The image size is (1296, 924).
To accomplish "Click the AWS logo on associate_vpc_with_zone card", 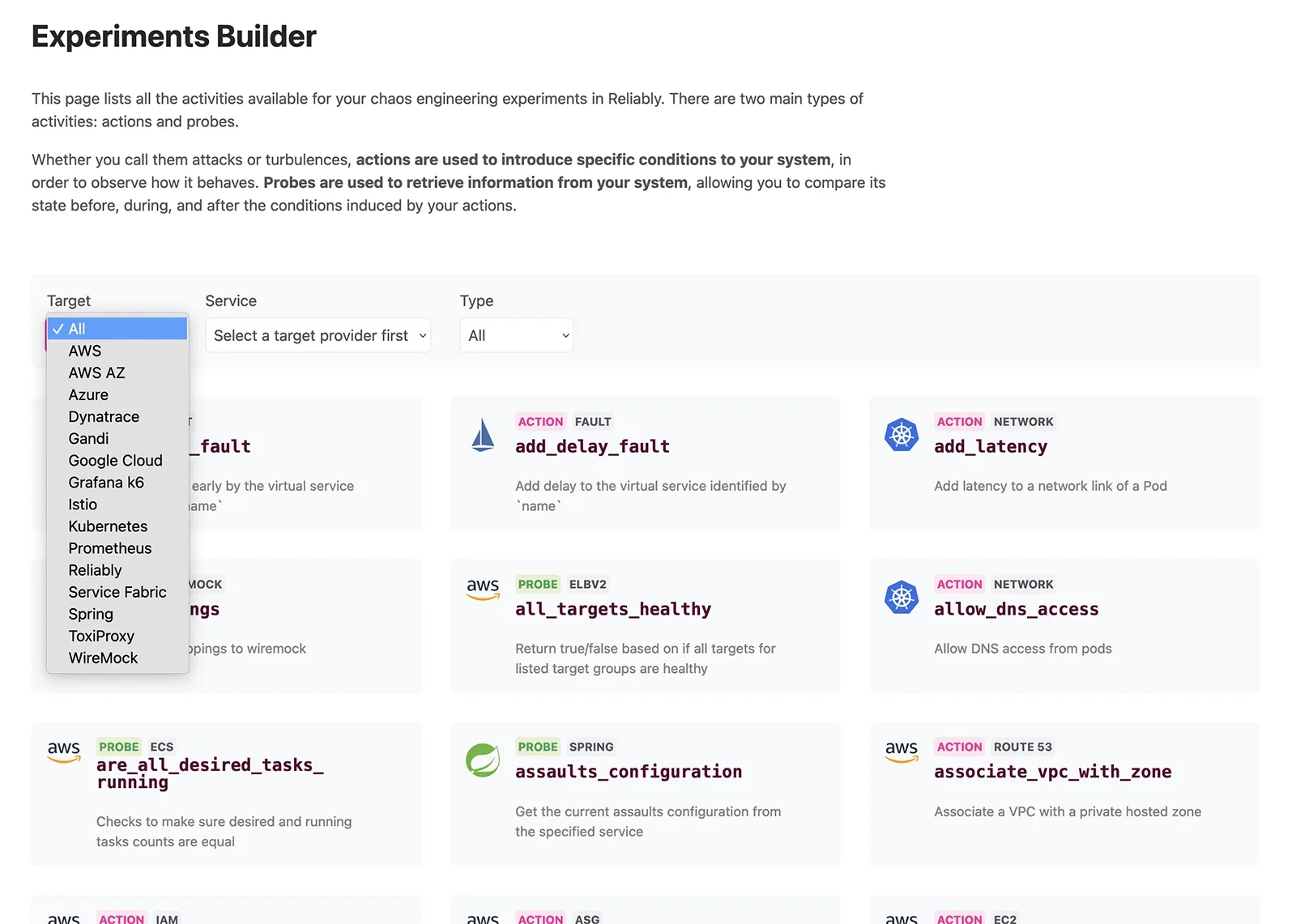I will 902,752.
